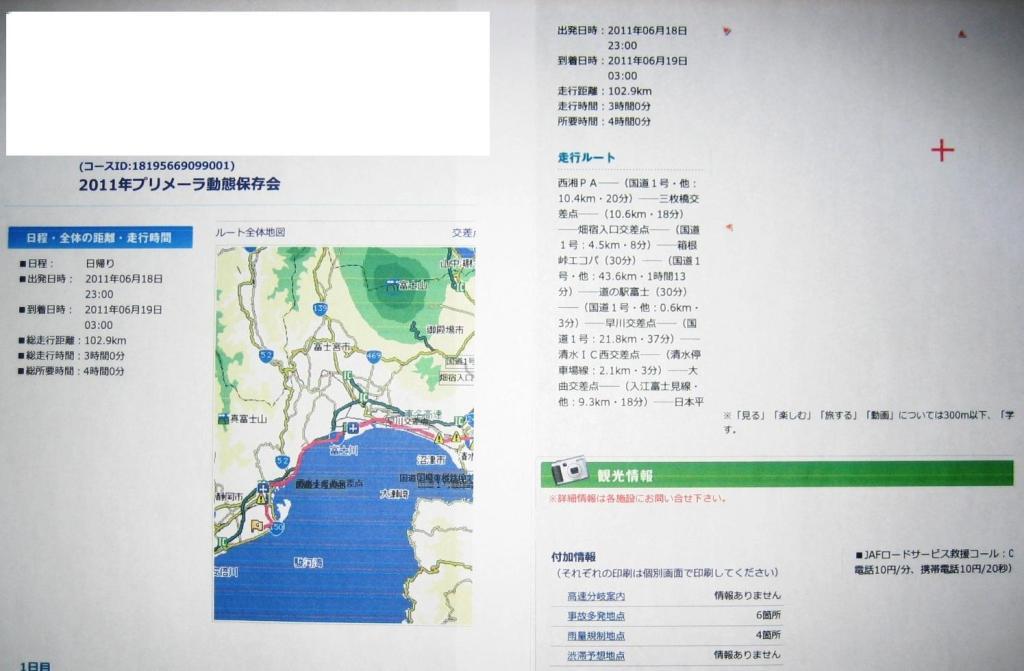Click the 西湘ＰＡ text starting the route description
The width and height of the screenshot is (1024, 671).
coord(577,183)
